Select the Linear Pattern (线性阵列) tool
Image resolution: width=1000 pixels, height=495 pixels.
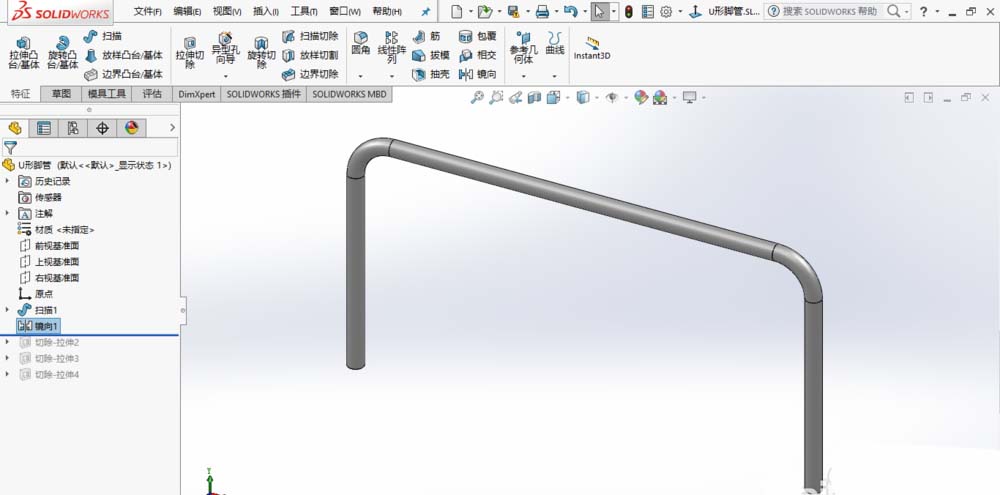pyautogui.click(x=392, y=48)
